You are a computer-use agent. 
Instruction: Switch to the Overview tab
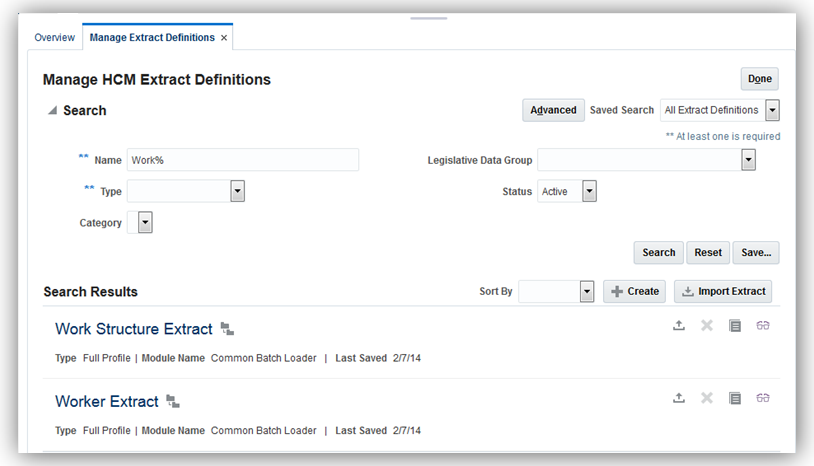click(55, 38)
